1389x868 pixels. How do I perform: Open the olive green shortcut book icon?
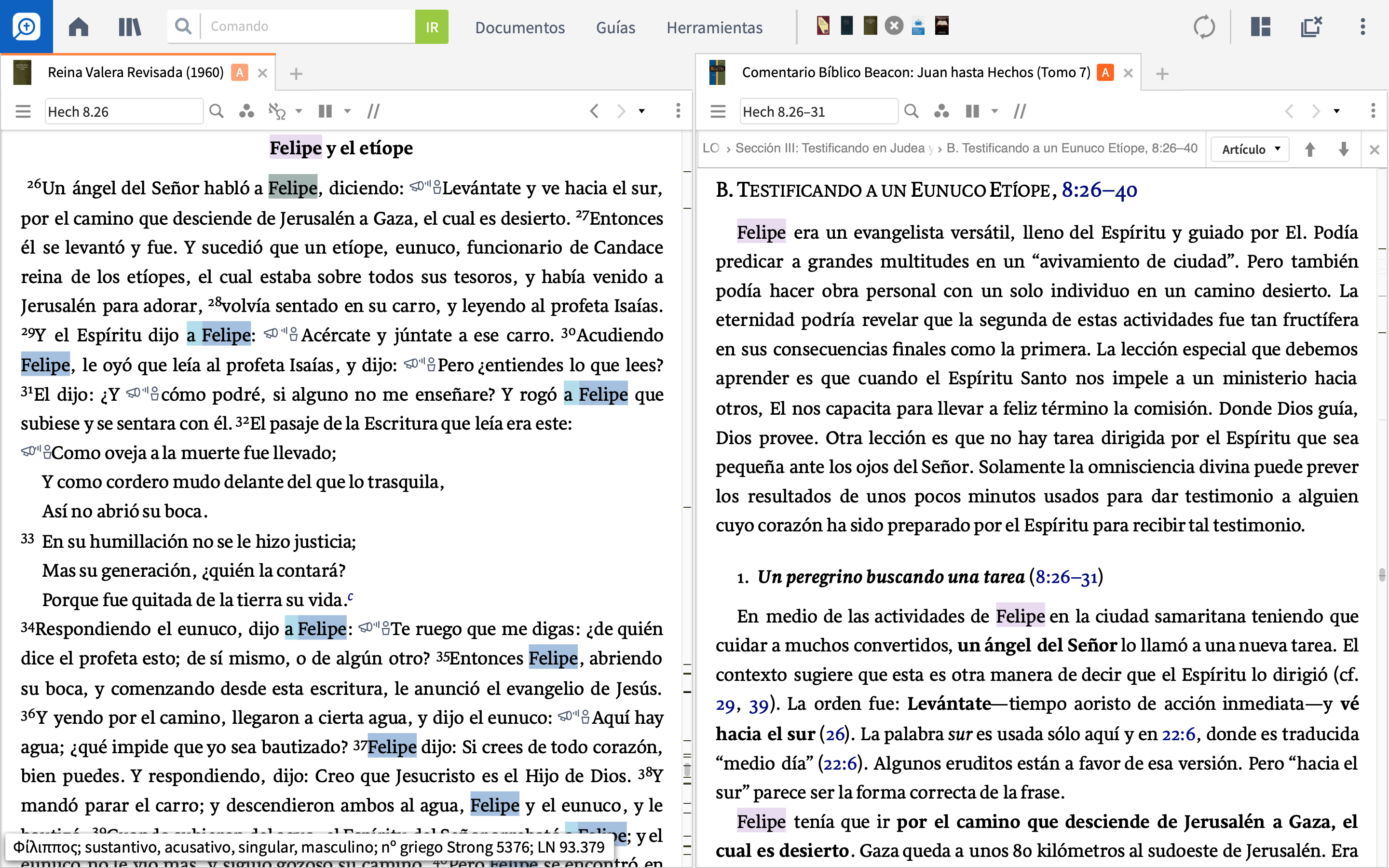[870, 26]
